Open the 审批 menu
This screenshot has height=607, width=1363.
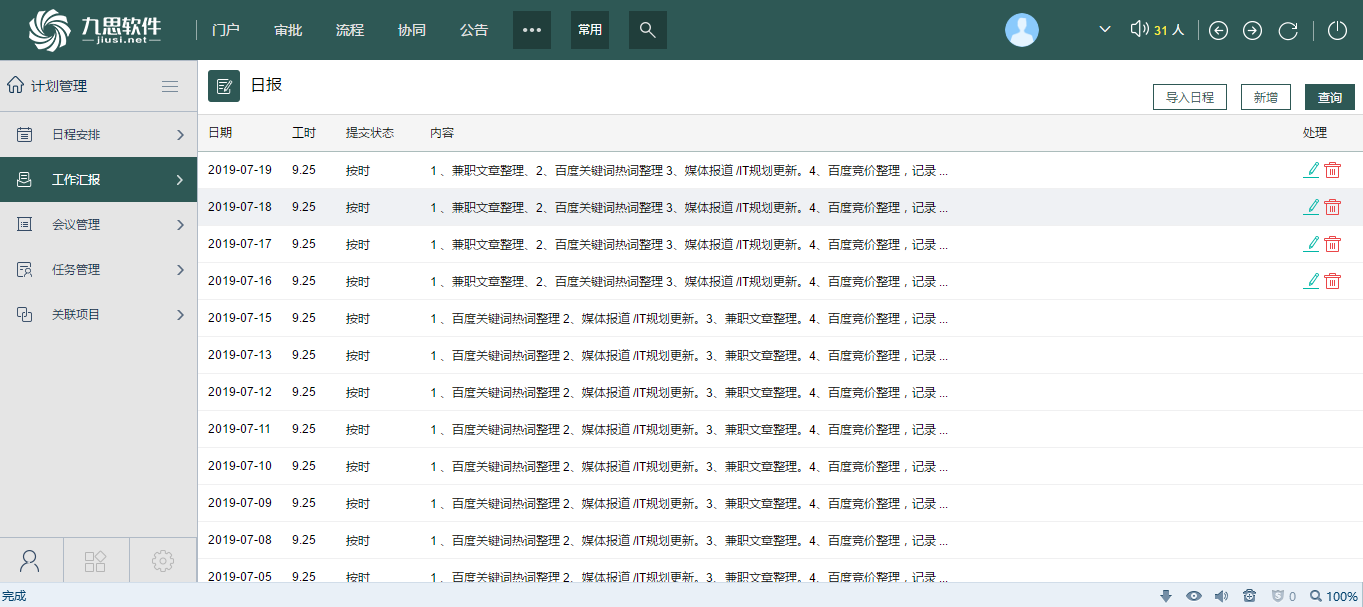pos(288,30)
